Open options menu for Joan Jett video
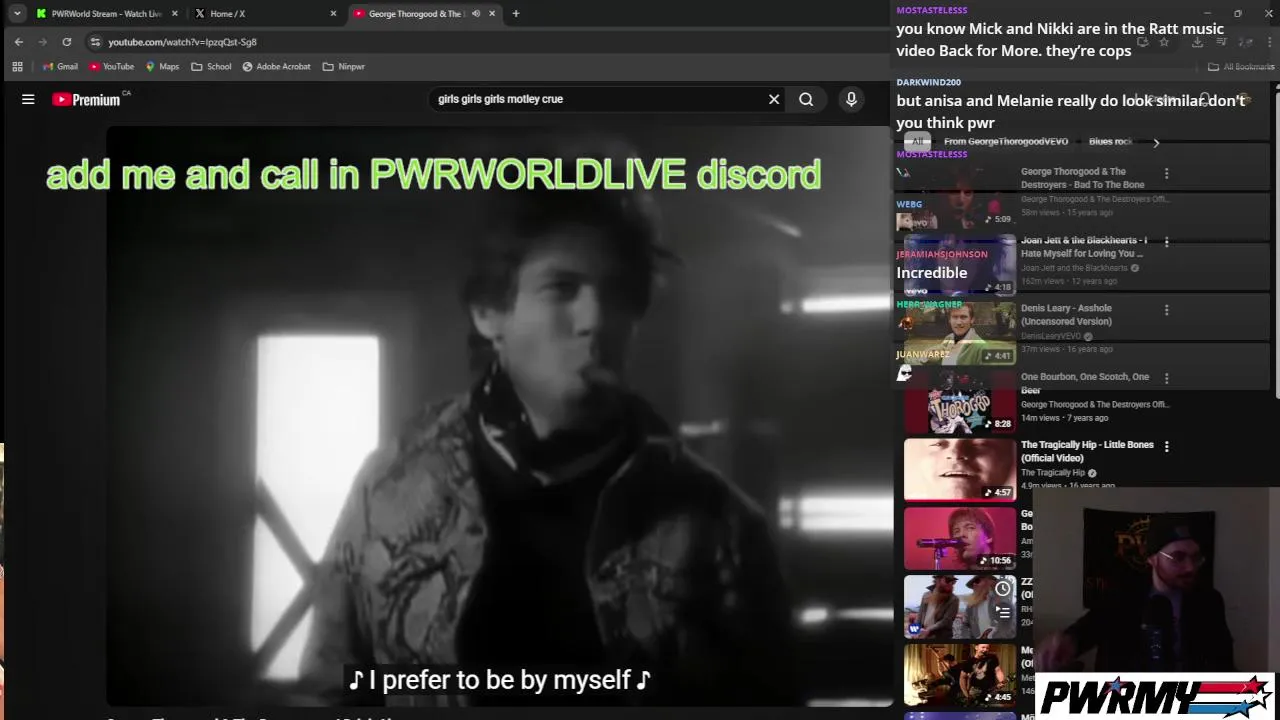The width and height of the screenshot is (1280, 720). click(x=1166, y=242)
